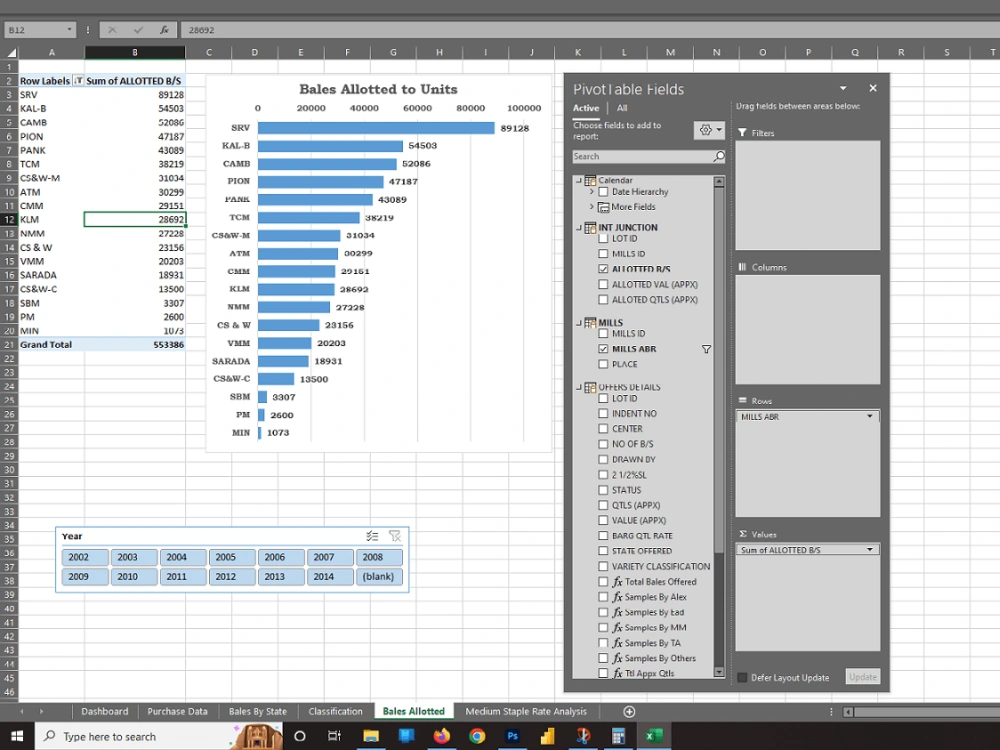Switch field list to All tab
This screenshot has height=750, width=1000.
click(x=622, y=108)
